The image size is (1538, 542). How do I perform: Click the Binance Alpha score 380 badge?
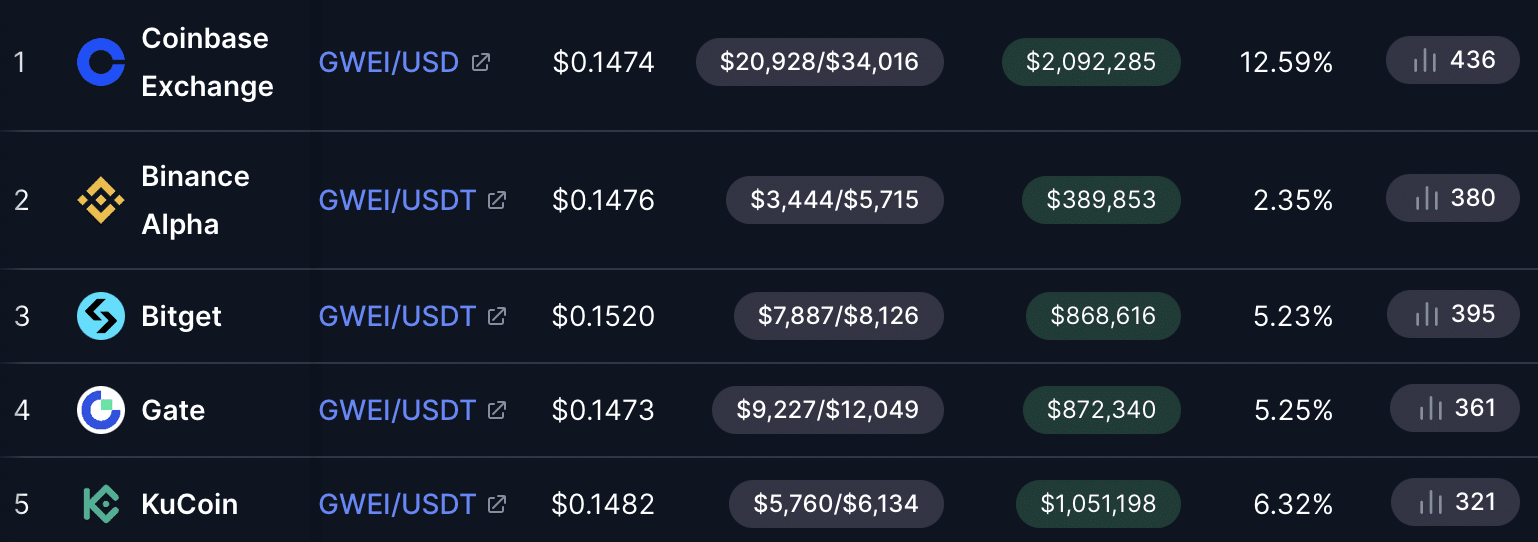1453,198
